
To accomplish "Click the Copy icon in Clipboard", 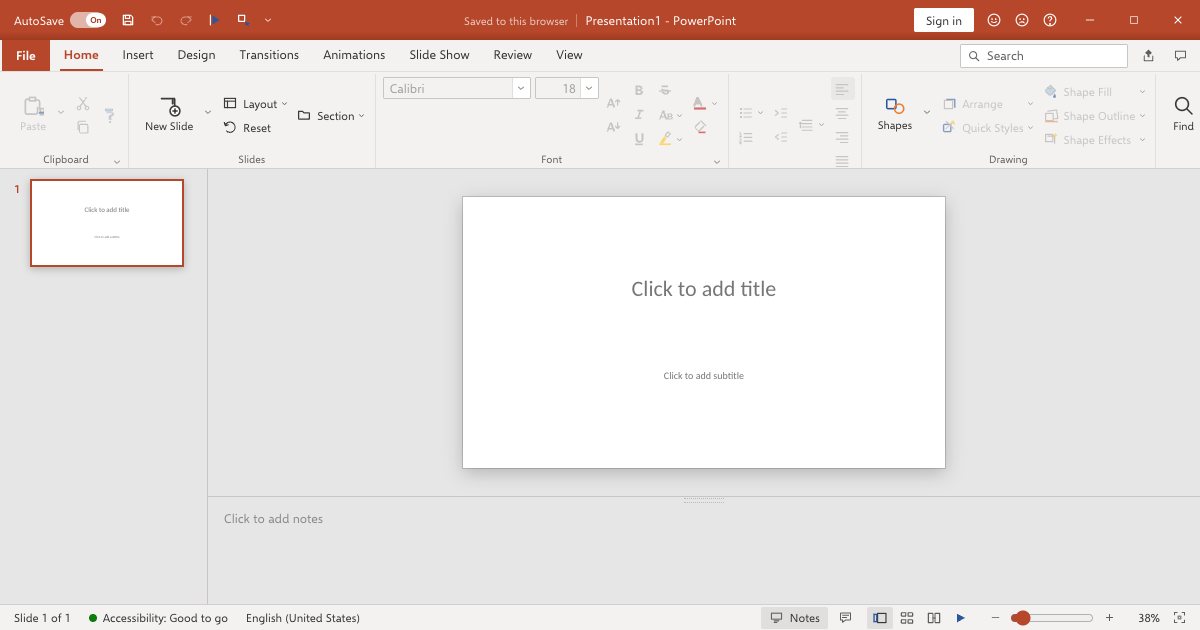I will coord(83,127).
